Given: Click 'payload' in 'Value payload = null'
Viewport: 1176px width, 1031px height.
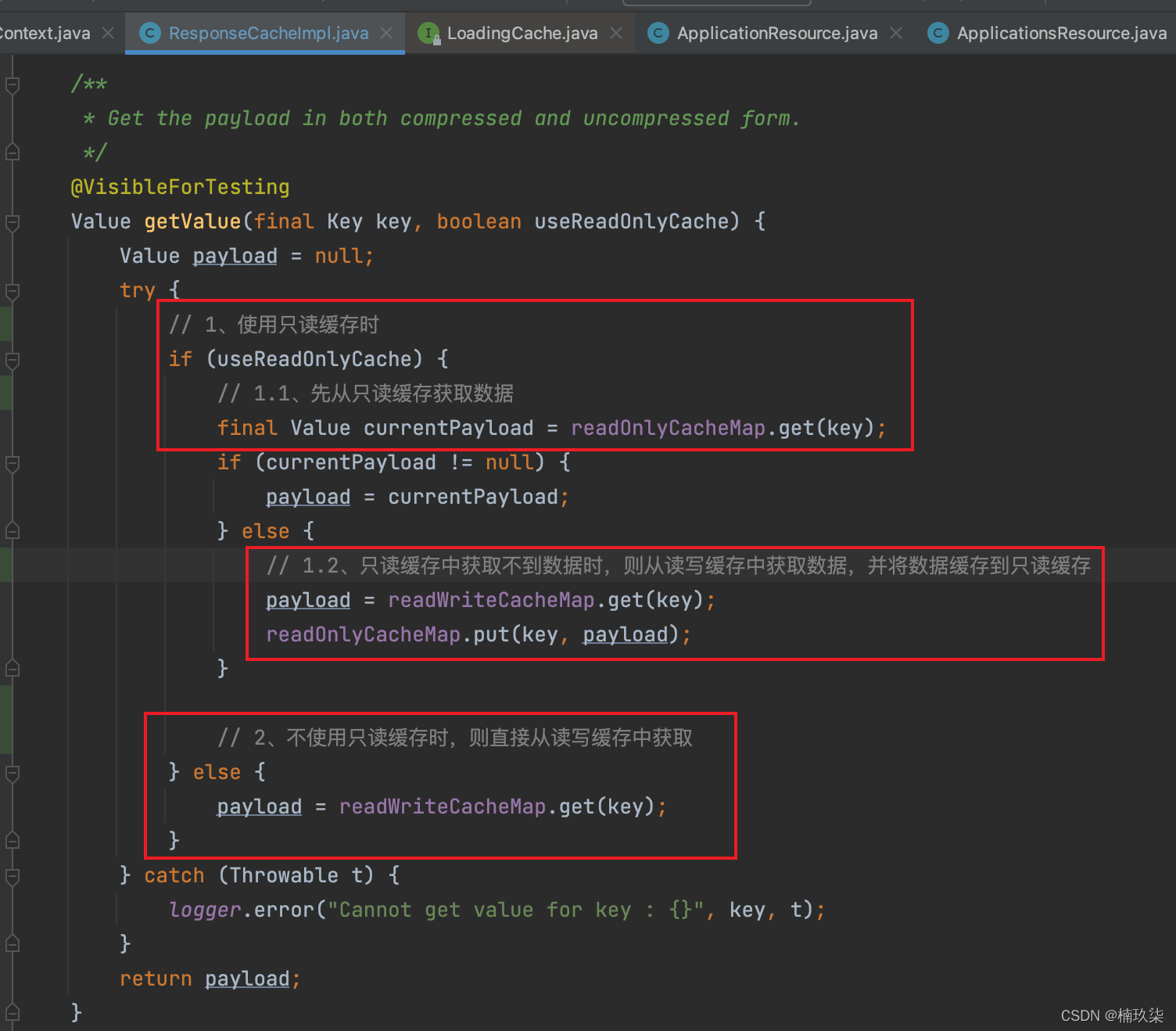Looking at the screenshot, I should click(x=235, y=256).
